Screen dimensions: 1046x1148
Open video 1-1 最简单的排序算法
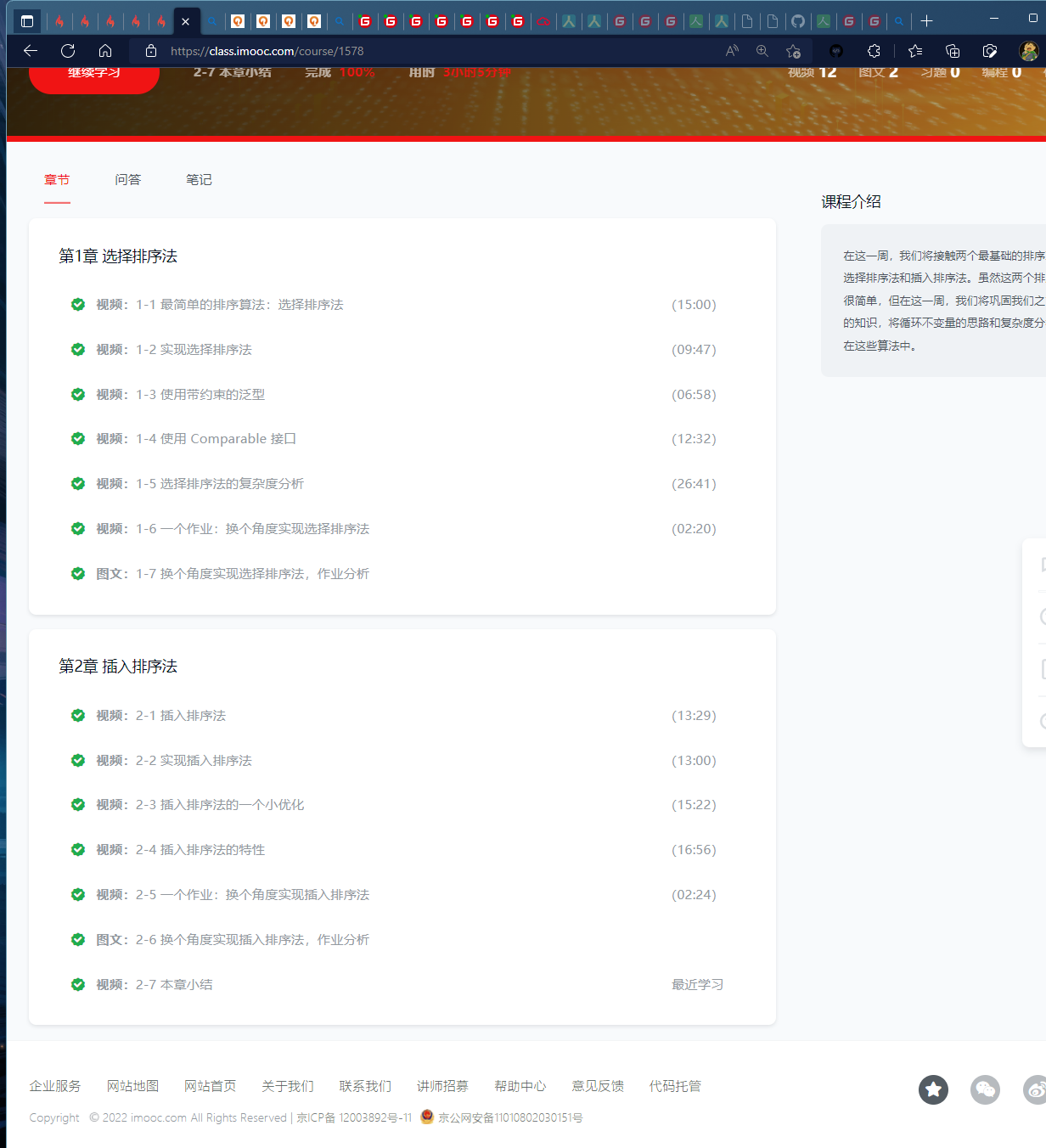pyautogui.click(x=220, y=305)
